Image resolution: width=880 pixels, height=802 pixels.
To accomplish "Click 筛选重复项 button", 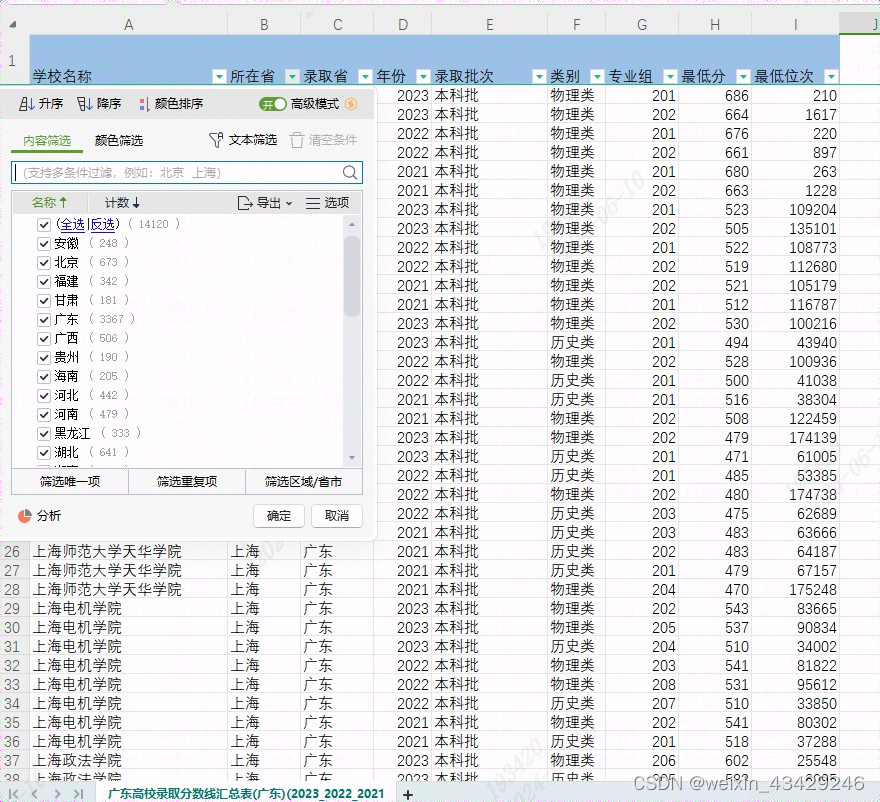I will pos(187,482).
